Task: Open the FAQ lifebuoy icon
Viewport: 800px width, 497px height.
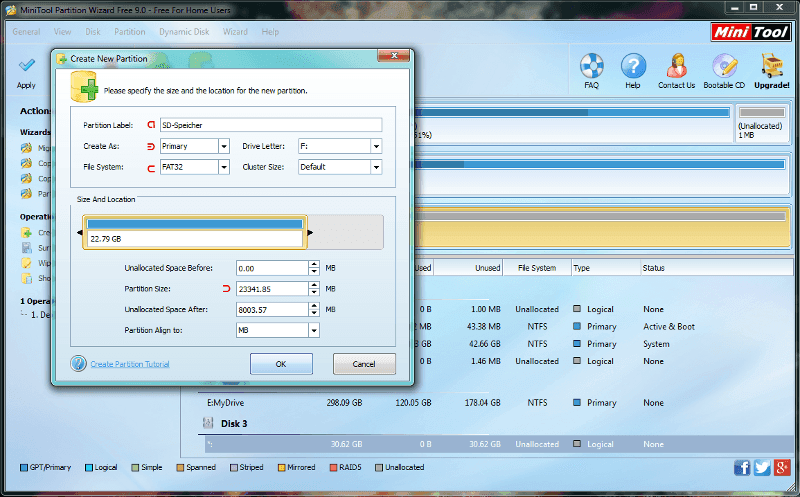Action: (591, 66)
